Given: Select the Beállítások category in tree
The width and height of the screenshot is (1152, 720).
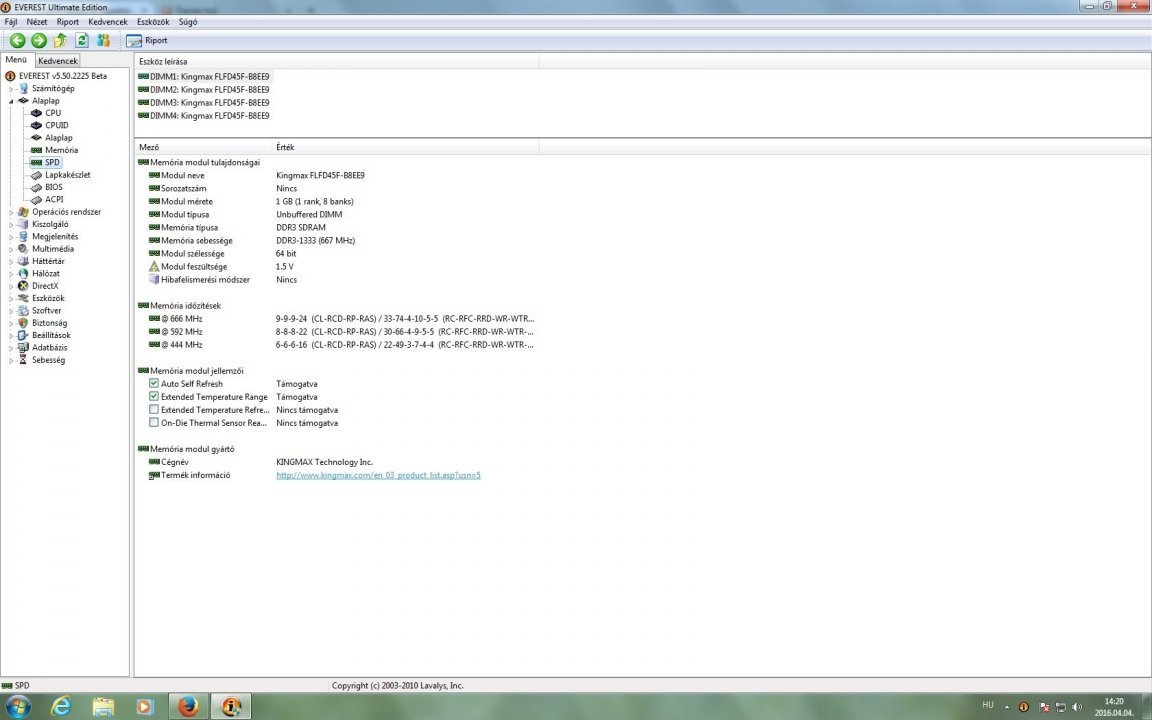Looking at the screenshot, I should tap(51, 335).
